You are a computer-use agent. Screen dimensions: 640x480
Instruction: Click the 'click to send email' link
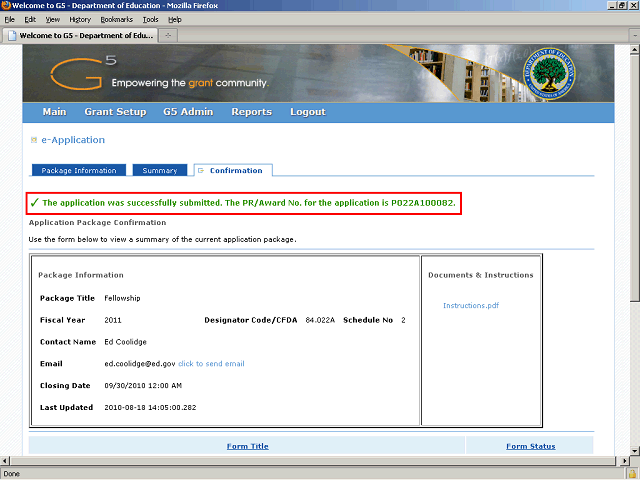click(x=211, y=364)
